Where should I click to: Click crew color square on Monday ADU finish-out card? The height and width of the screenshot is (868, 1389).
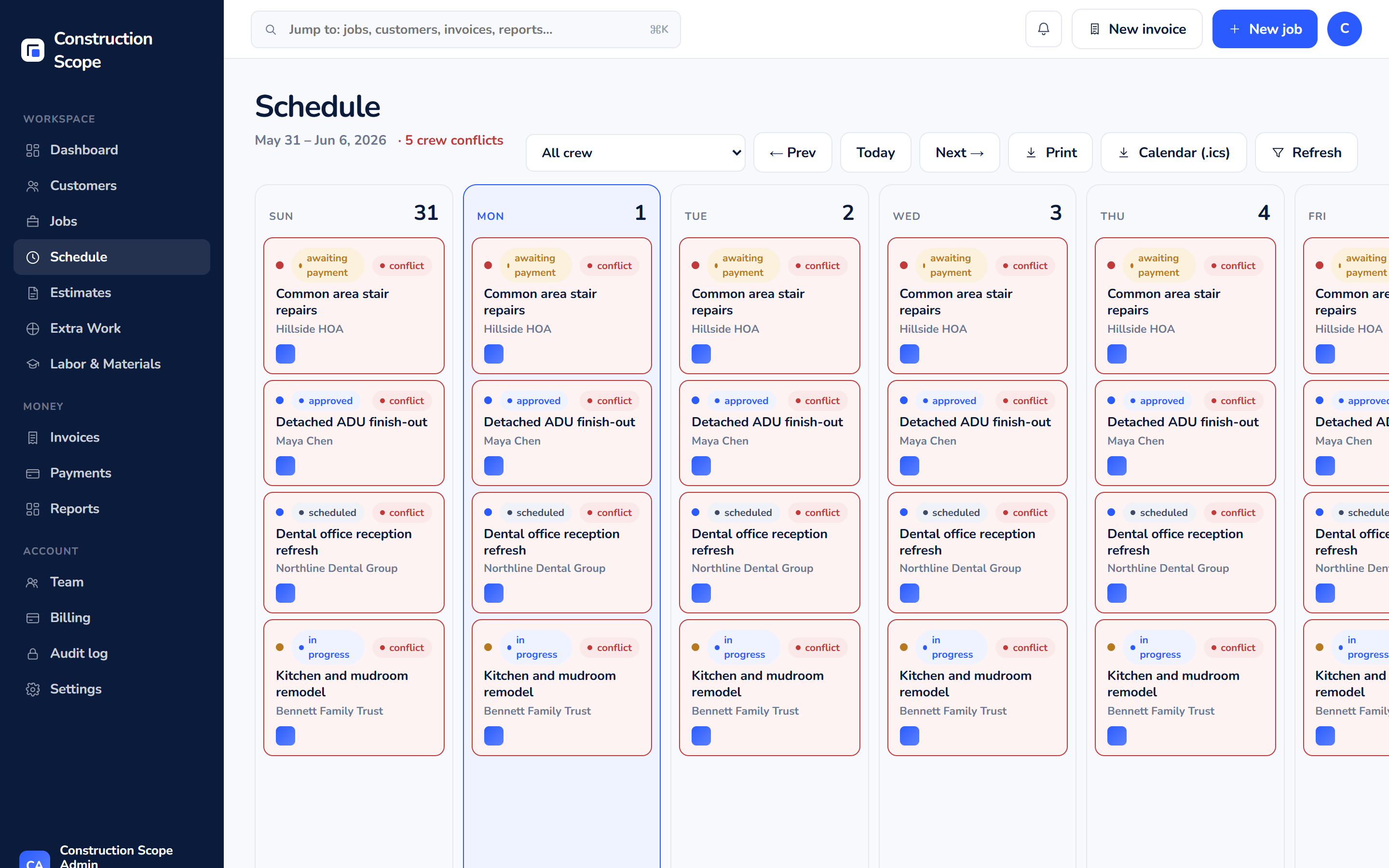point(493,465)
